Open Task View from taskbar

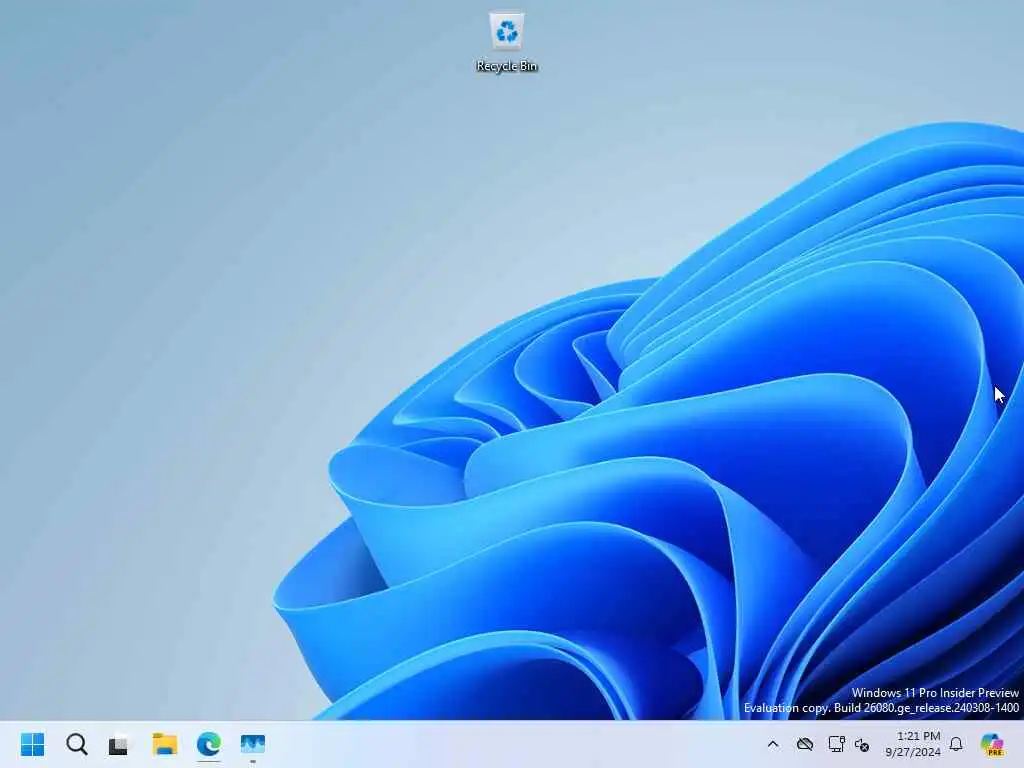119,744
